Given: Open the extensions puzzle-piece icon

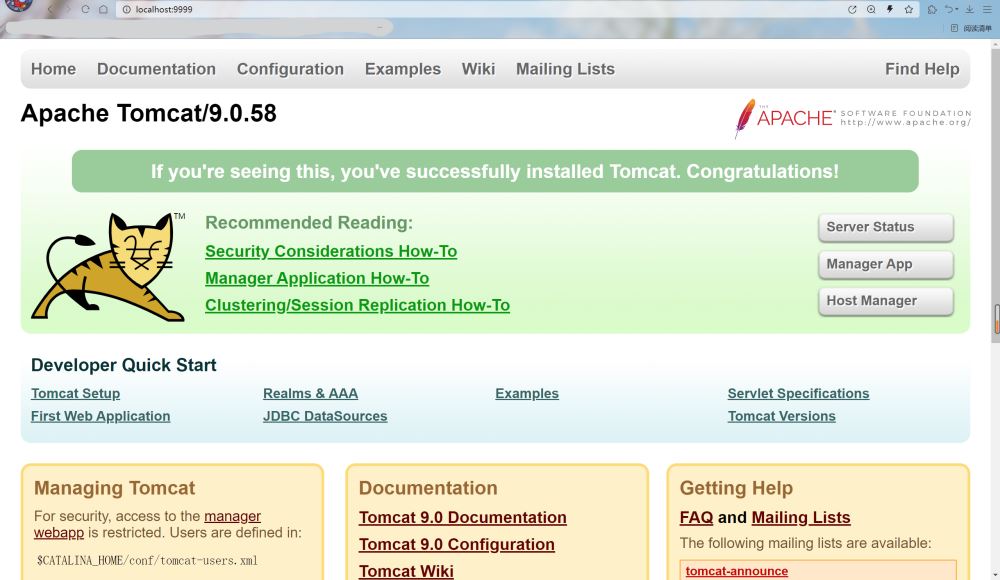Looking at the screenshot, I should pos(932,9).
